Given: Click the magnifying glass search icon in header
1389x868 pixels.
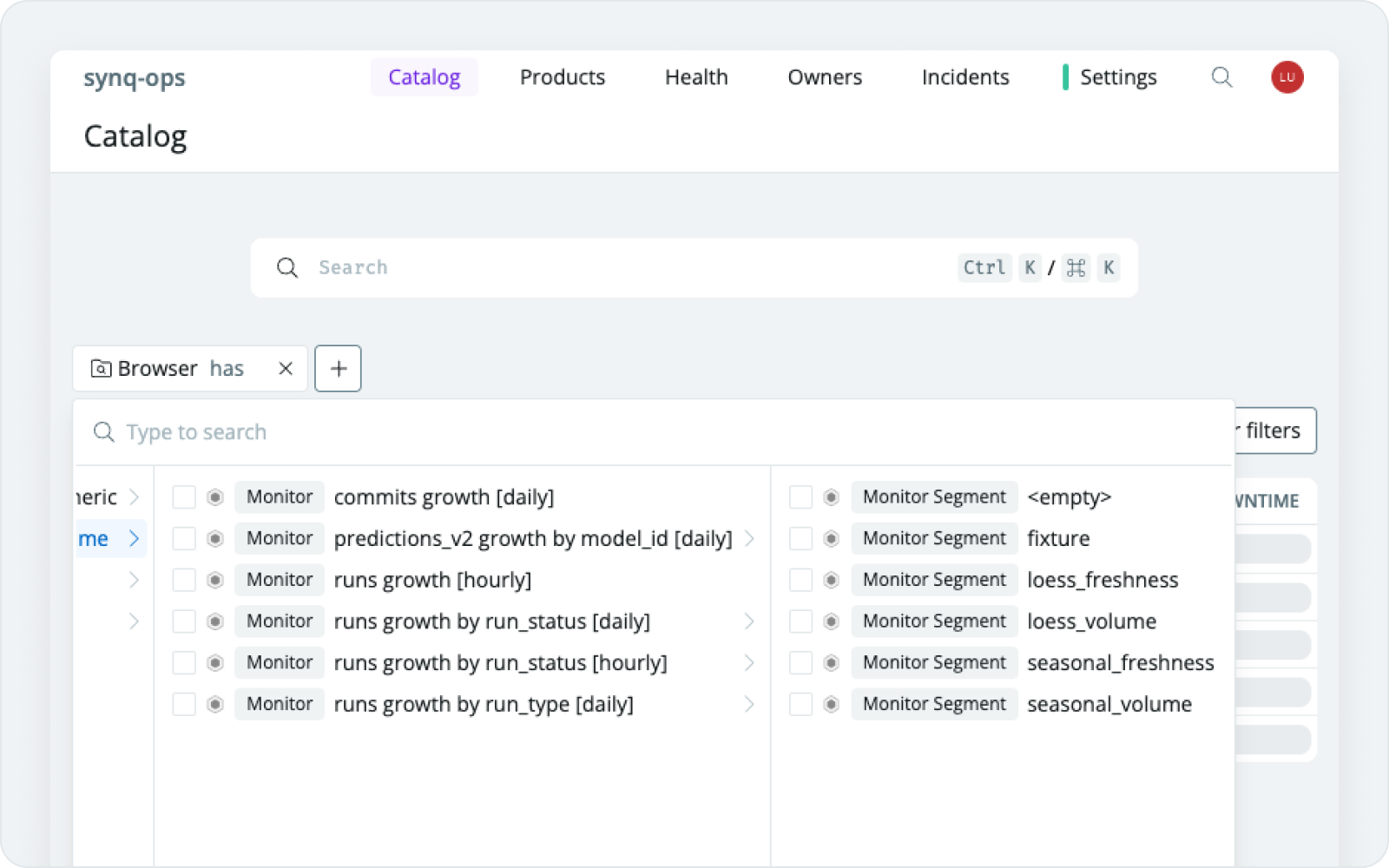Looking at the screenshot, I should click(1222, 77).
